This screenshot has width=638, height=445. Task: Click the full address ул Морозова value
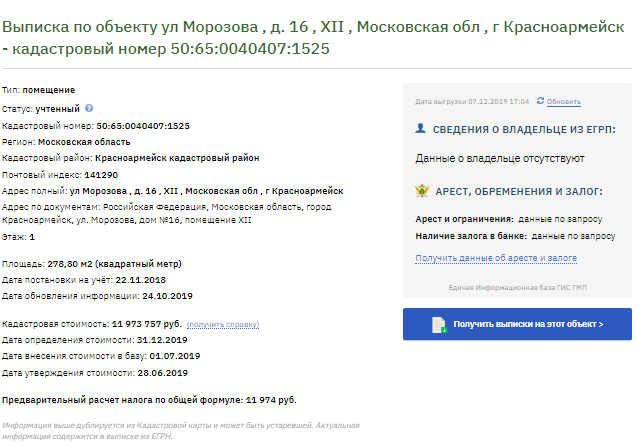[207, 191]
